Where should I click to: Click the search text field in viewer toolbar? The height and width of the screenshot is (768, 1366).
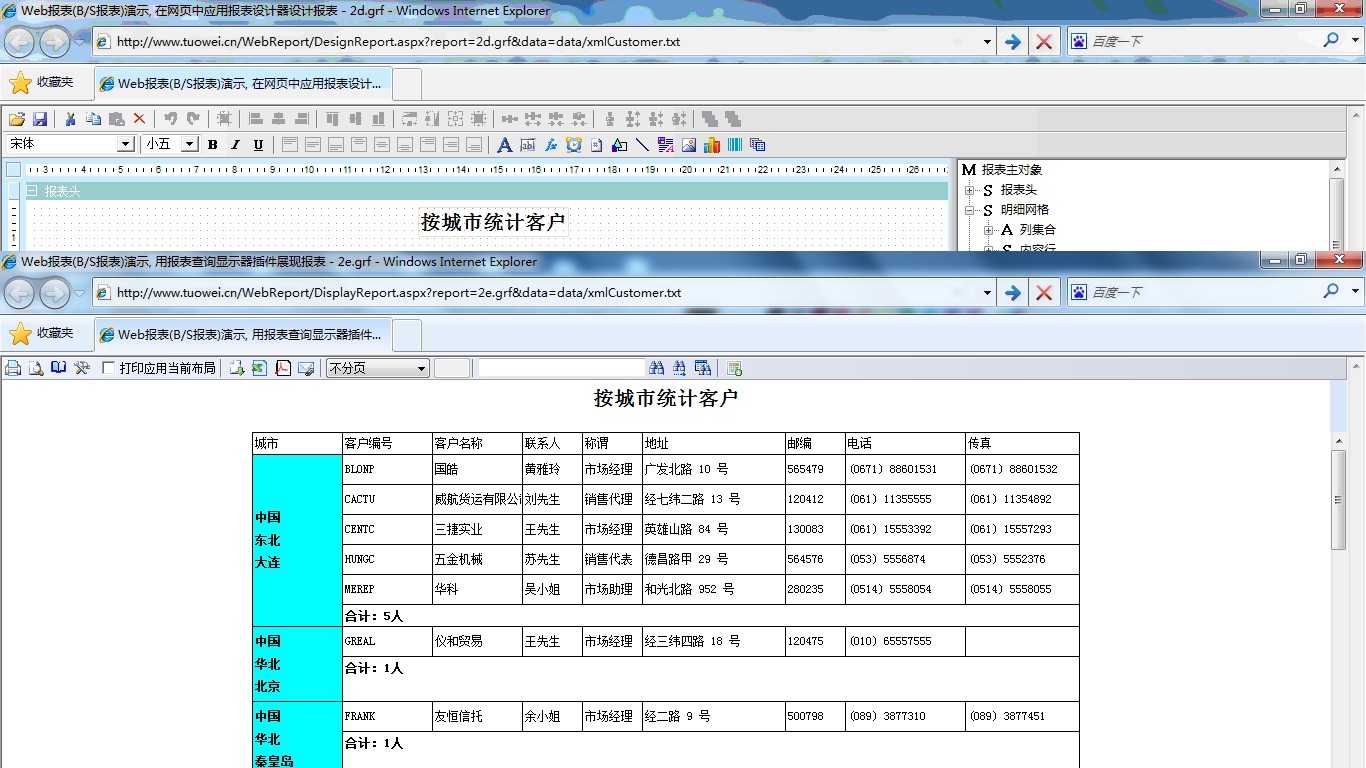tap(560, 368)
